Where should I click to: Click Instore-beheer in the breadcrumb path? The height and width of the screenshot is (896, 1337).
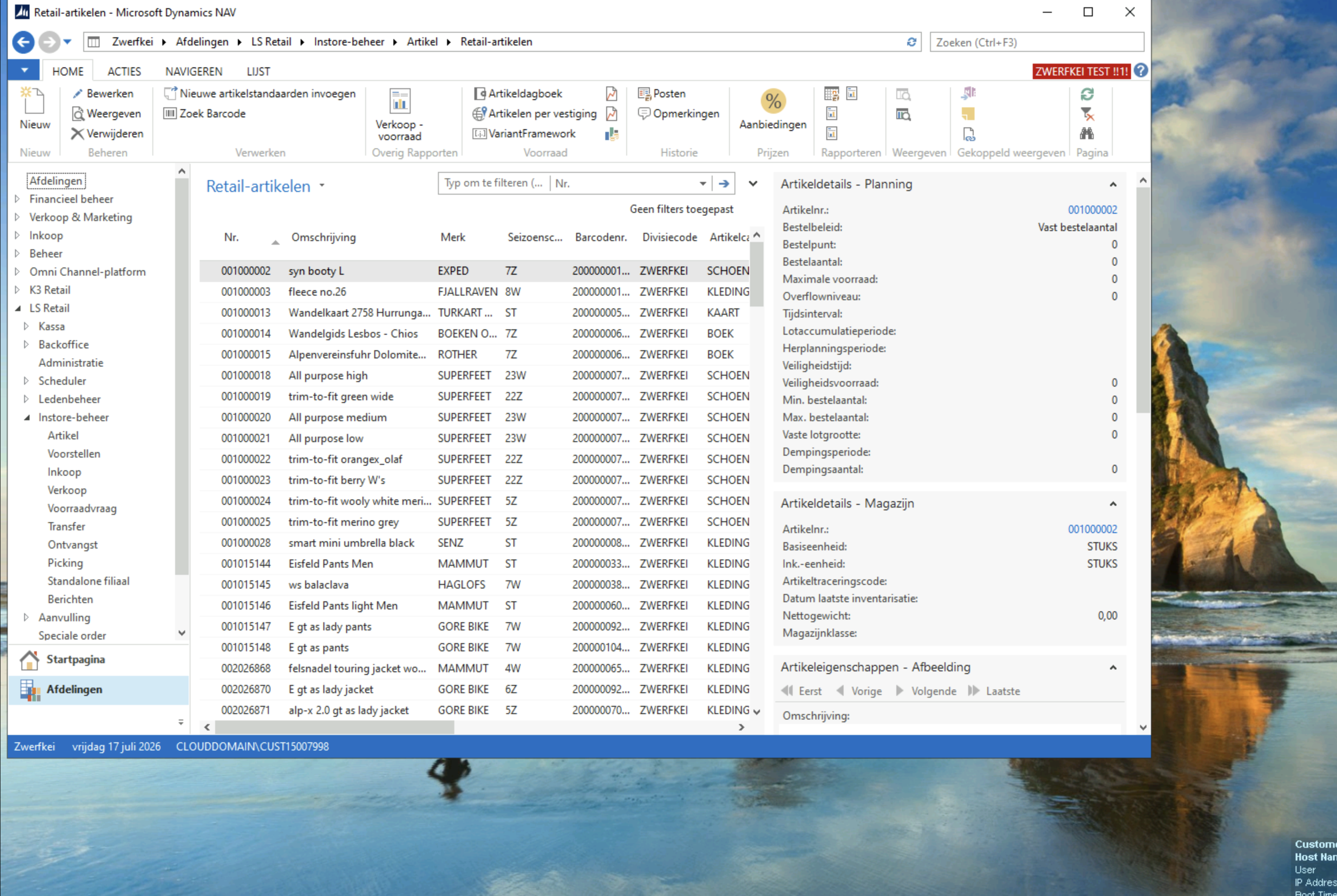[x=349, y=42]
